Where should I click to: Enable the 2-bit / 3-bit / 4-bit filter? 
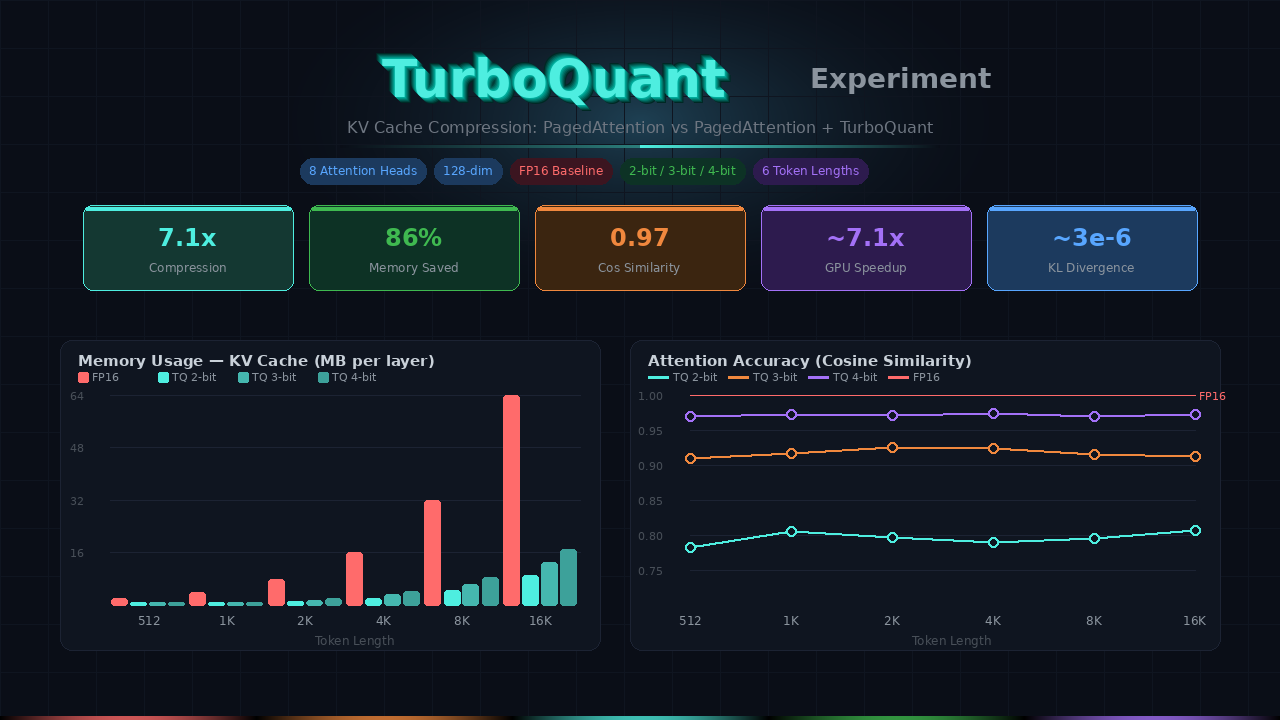pos(683,171)
